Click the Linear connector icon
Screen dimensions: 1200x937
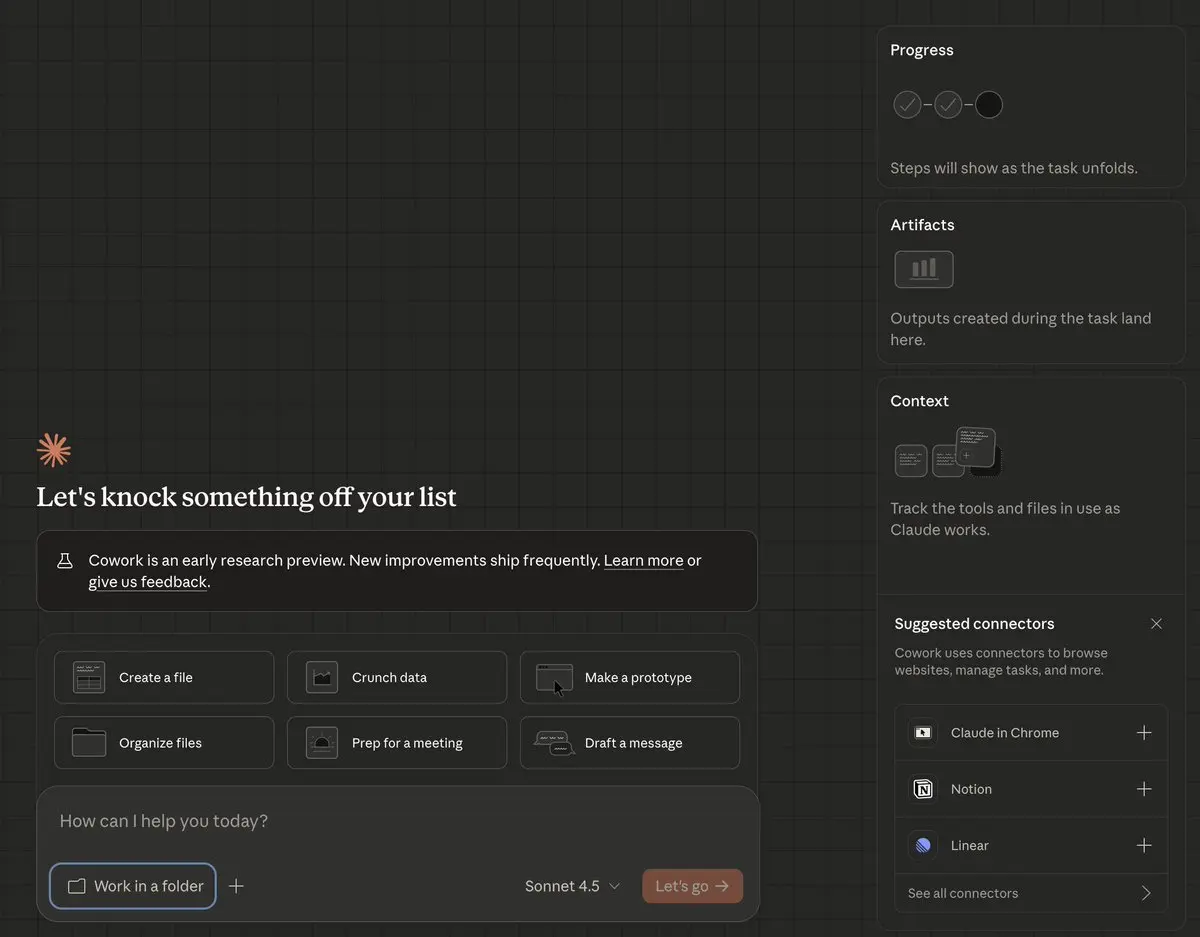click(923, 845)
